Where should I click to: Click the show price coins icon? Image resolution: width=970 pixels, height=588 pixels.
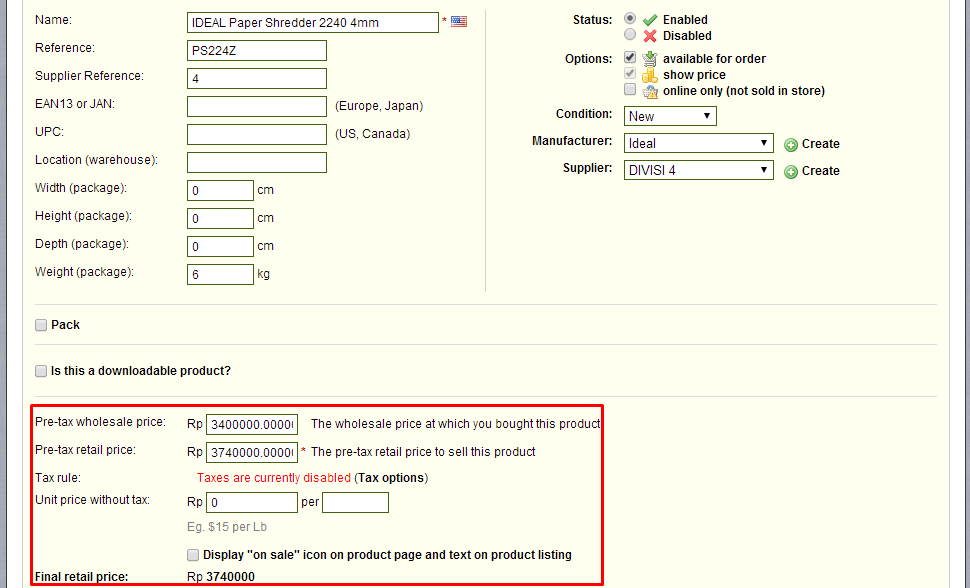click(650, 75)
